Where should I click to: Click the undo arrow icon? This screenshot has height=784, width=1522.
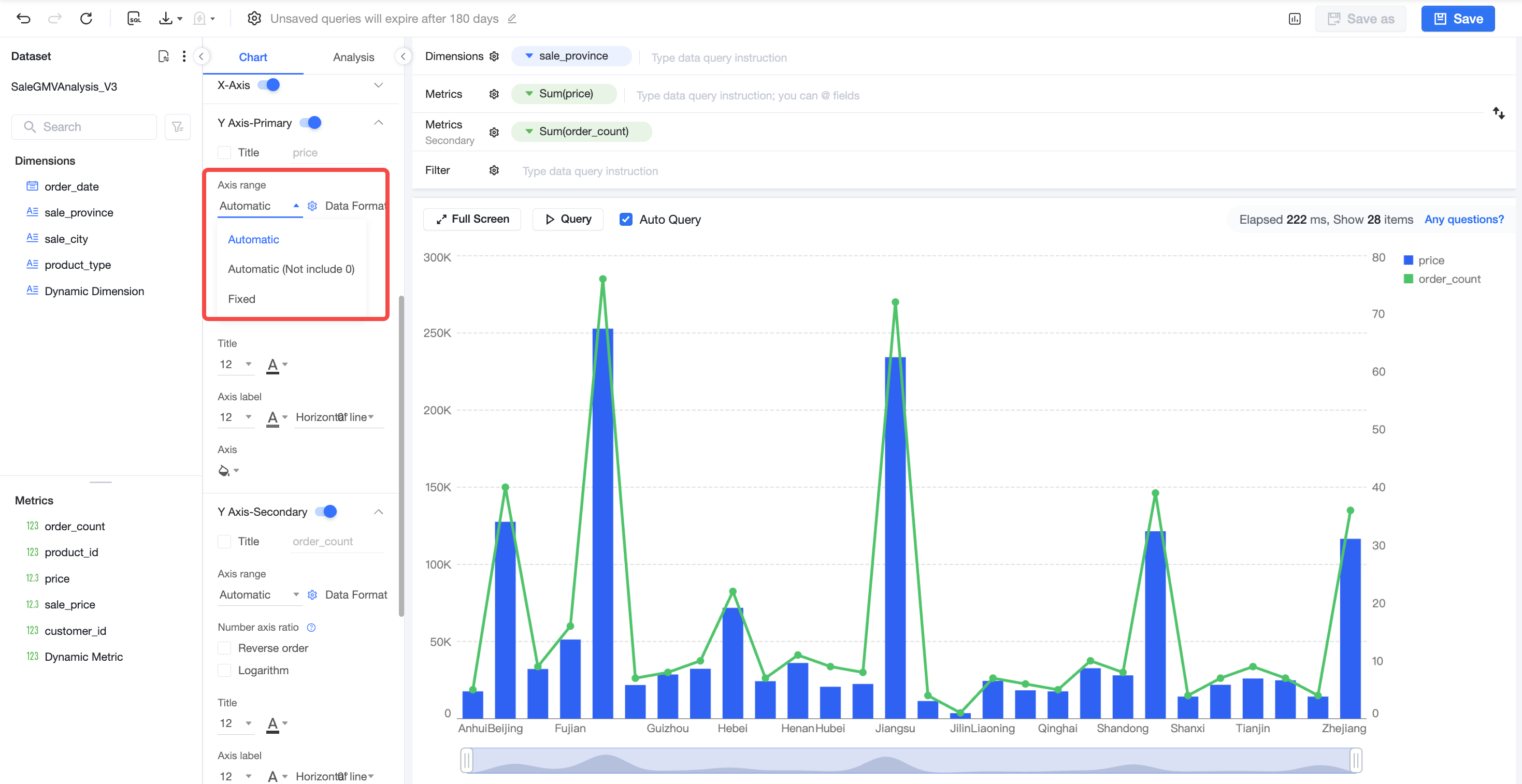24,18
